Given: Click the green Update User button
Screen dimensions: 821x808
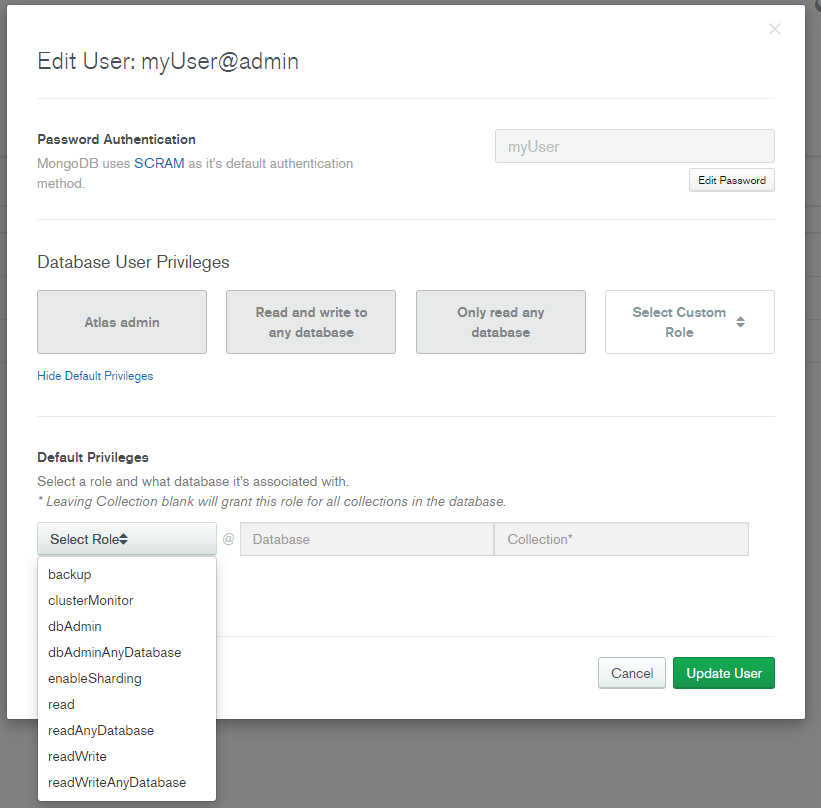Looking at the screenshot, I should coord(724,673).
